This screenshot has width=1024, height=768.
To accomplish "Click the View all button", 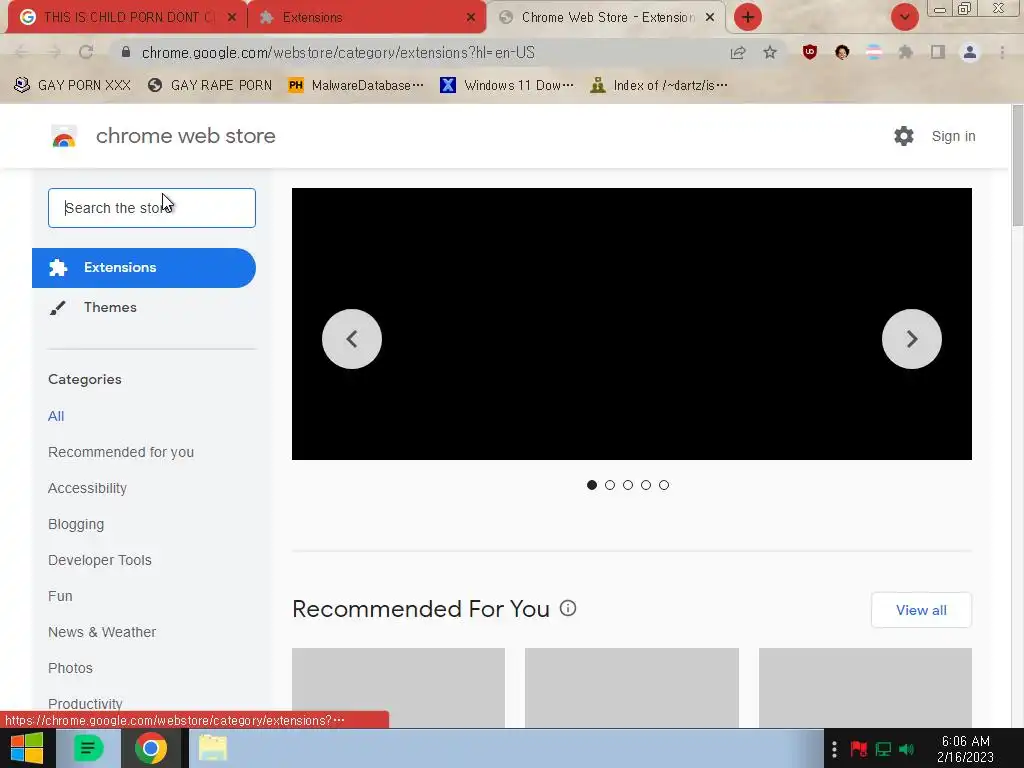I will click(x=921, y=610).
